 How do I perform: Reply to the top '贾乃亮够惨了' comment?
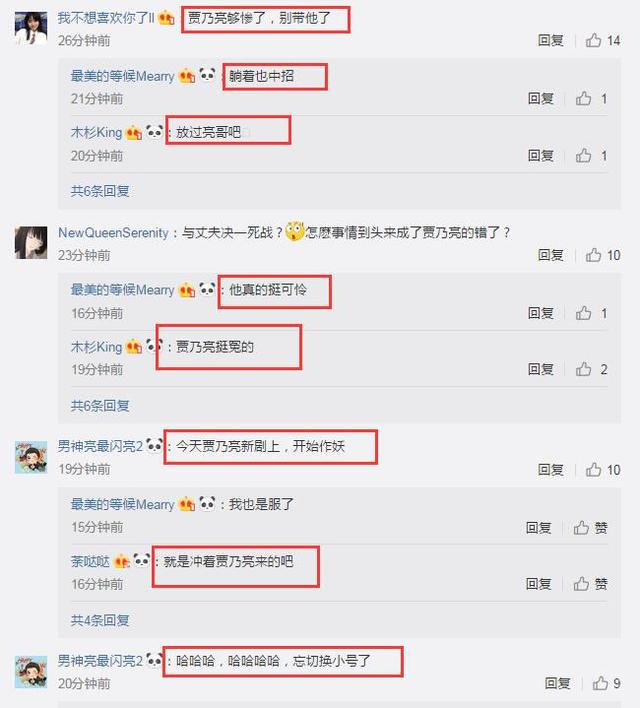coord(551,41)
